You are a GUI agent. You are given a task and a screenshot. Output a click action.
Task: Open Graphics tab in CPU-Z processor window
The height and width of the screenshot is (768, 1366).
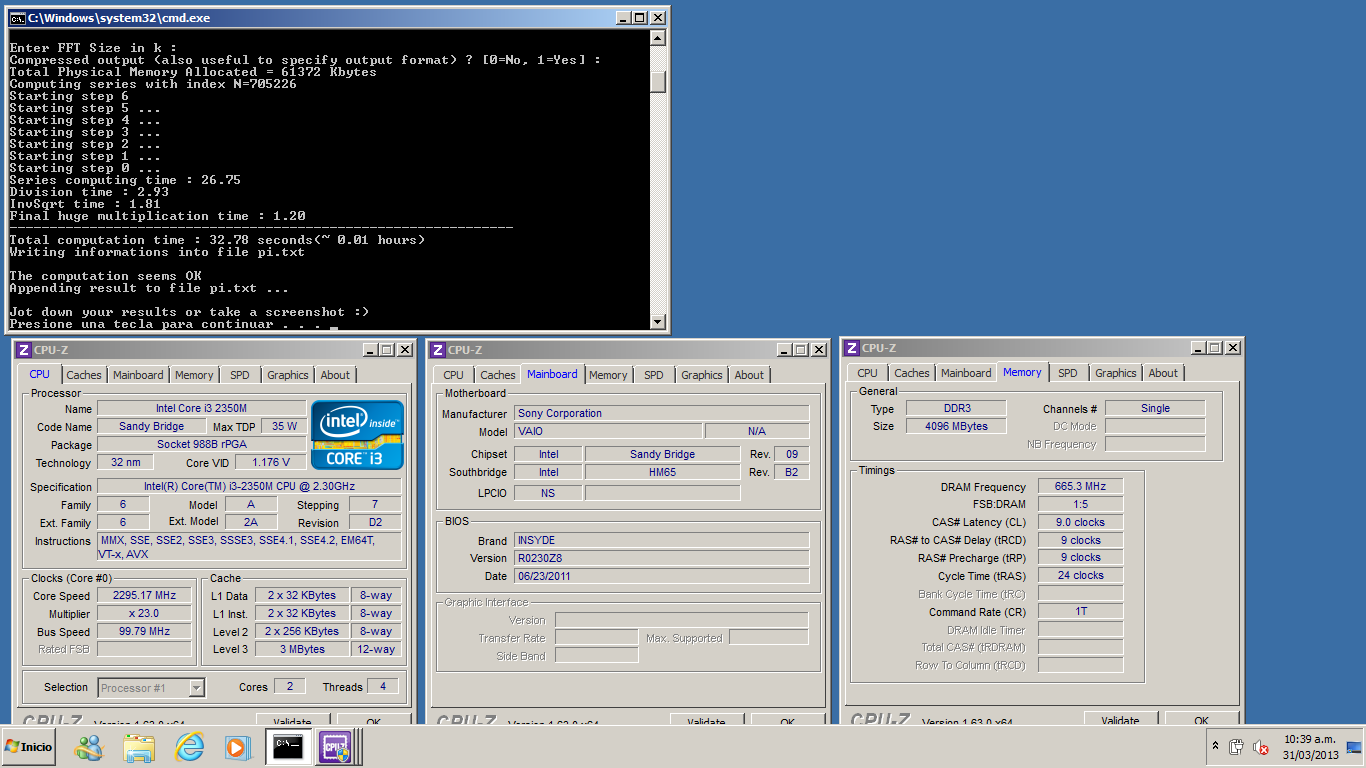[x=288, y=375]
